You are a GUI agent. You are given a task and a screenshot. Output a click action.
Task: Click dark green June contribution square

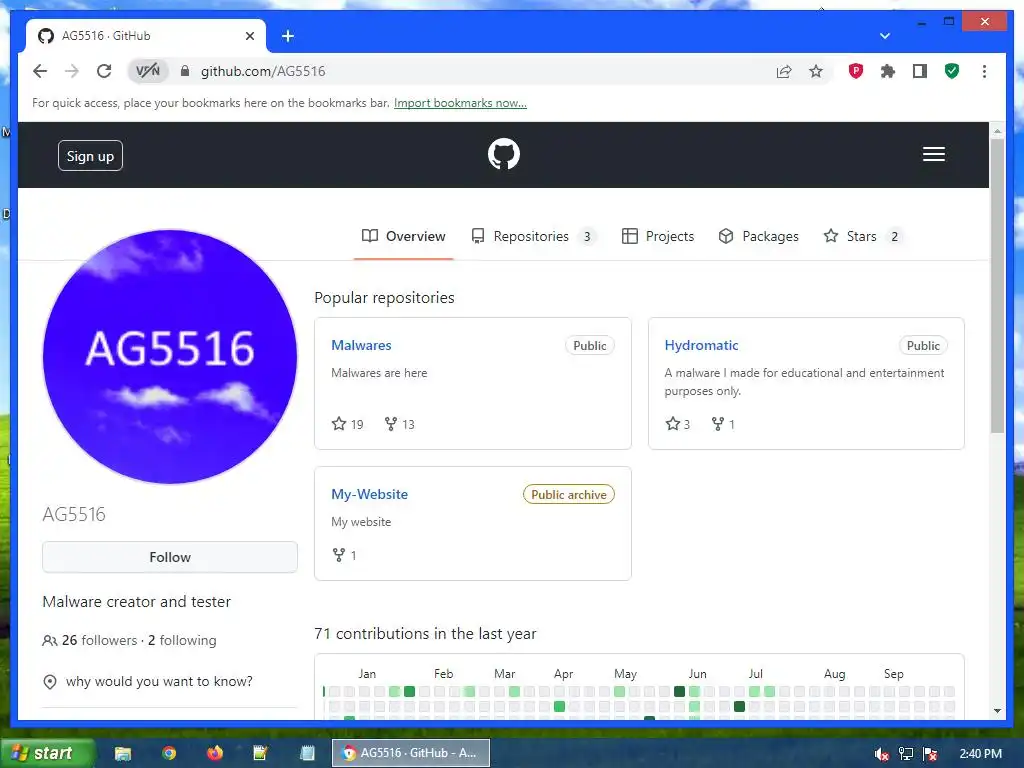pos(679,691)
